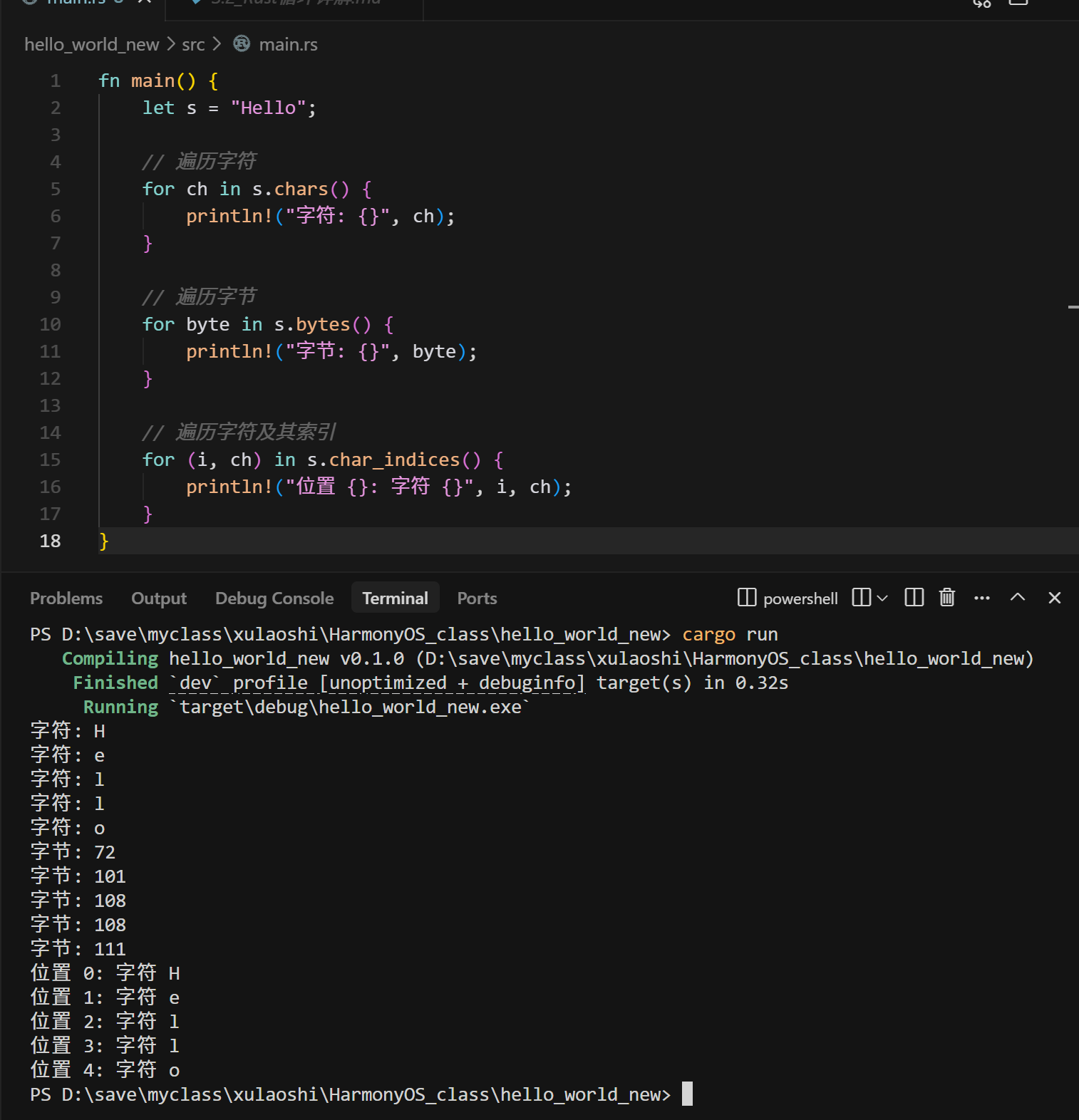The width and height of the screenshot is (1079, 1120).
Task: Click terminal output line "字节: 111"
Action: tap(78, 950)
